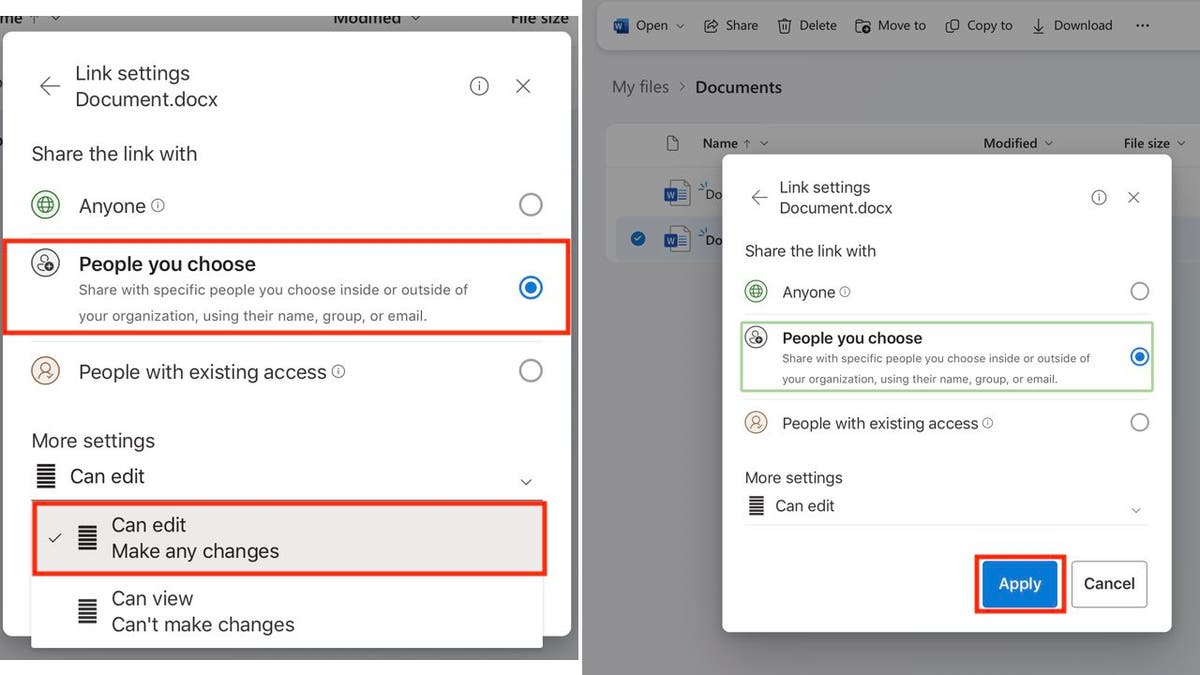This screenshot has width=1200, height=675.
Task: Select People you choose radio in right dialog
Action: (1139, 356)
